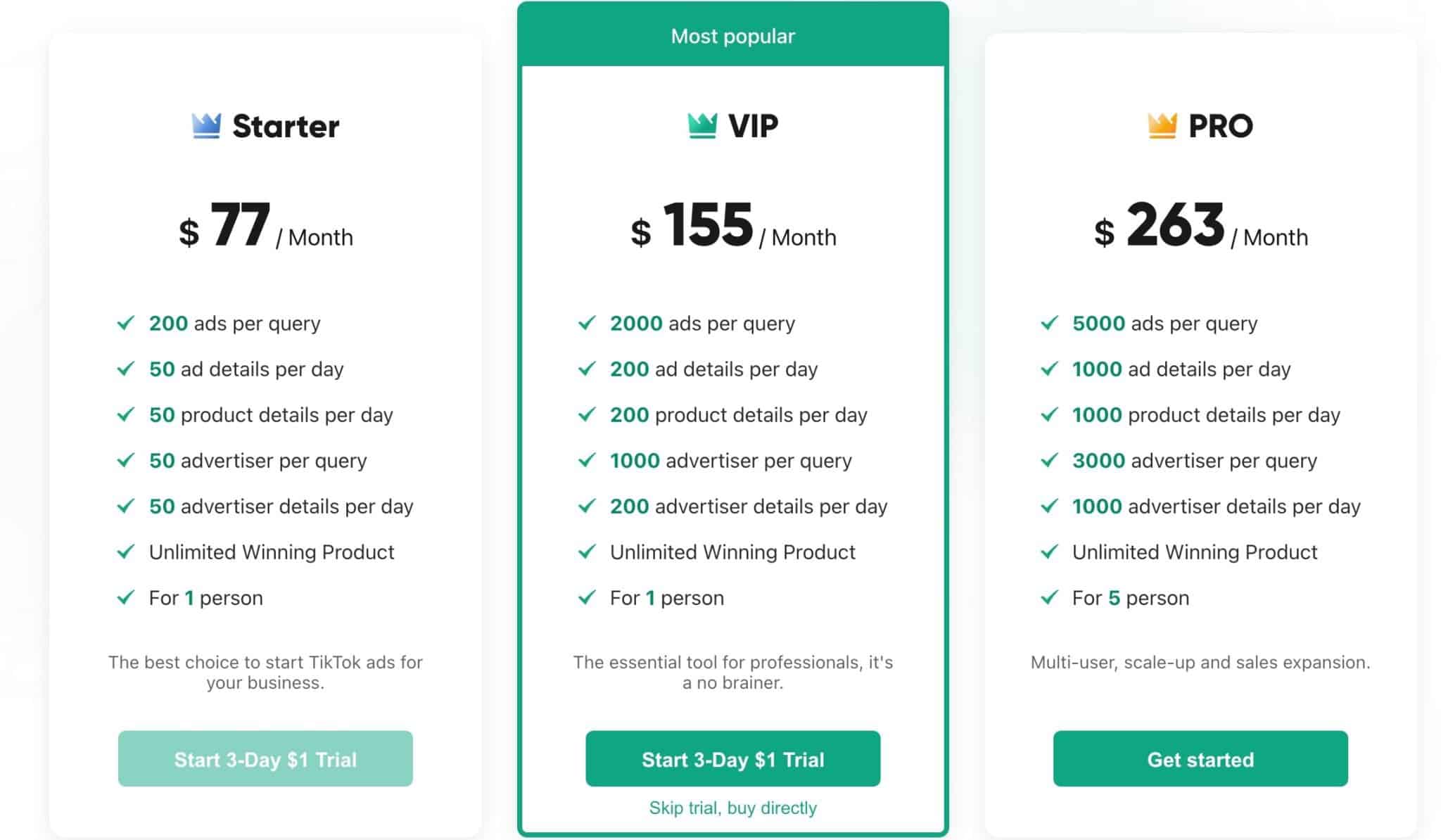Click checkmark next to For 5 person
The width and height of the screenshot is (1441, 840).
click(1049, 598)
